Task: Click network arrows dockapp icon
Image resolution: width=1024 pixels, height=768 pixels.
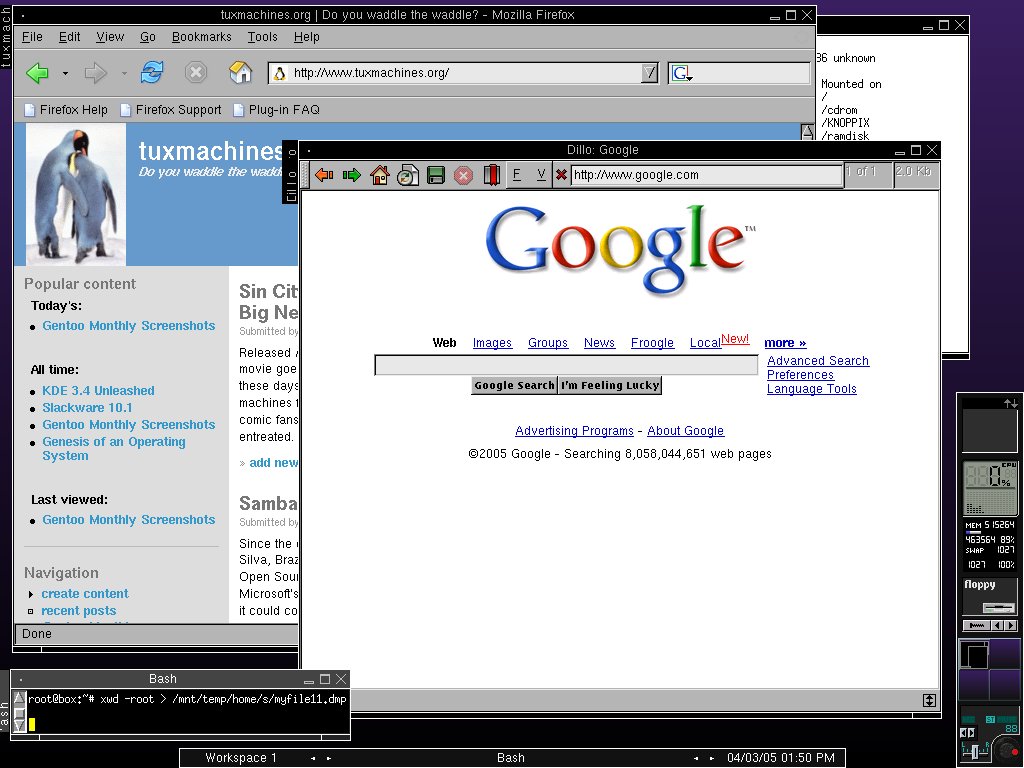Action: tap(1010, 404)
